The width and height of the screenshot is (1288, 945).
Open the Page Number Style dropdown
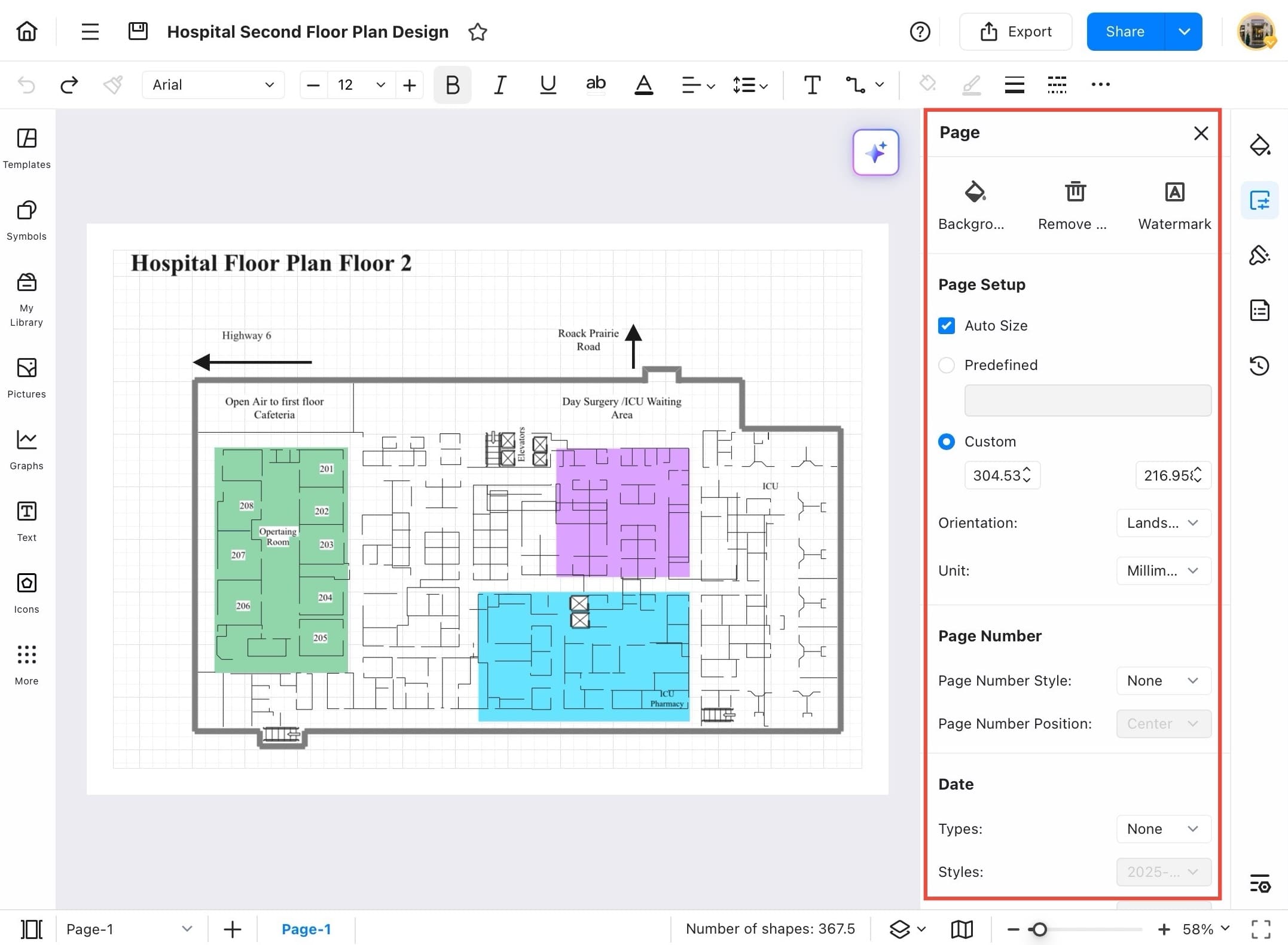coord(1162,680)
